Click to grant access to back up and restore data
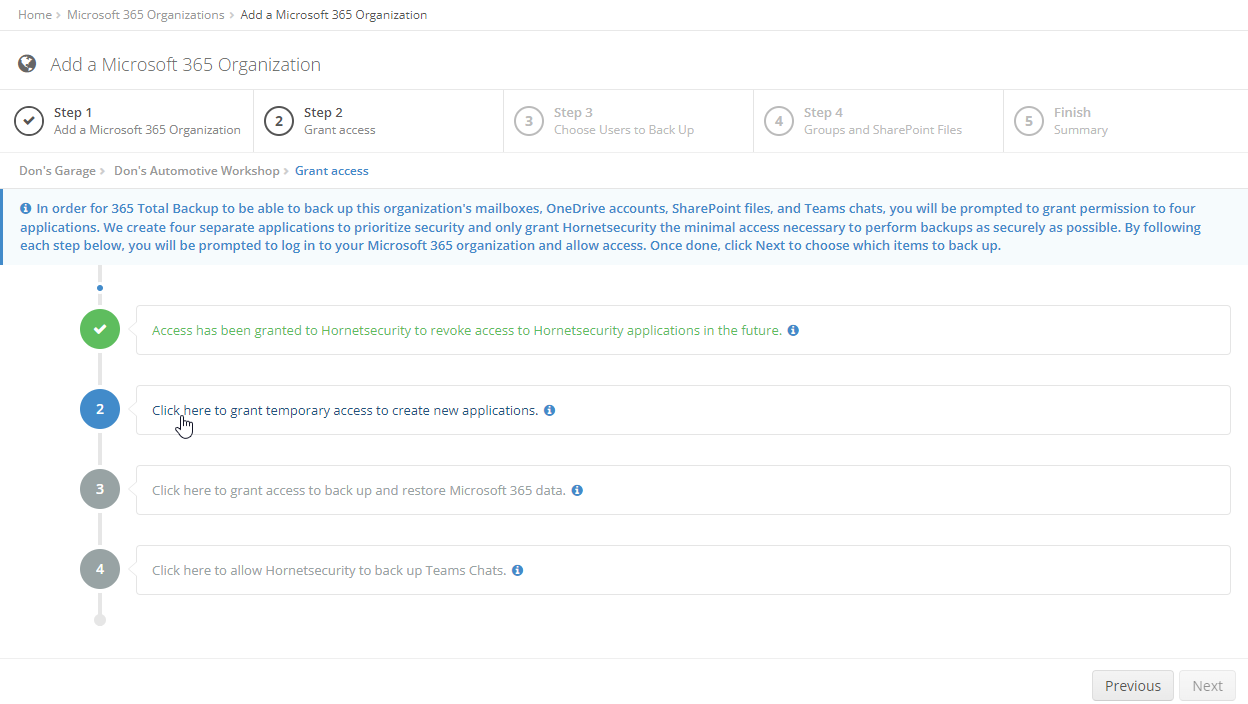The width and height of the screenshot is (1248, 704). coord(359,490)
